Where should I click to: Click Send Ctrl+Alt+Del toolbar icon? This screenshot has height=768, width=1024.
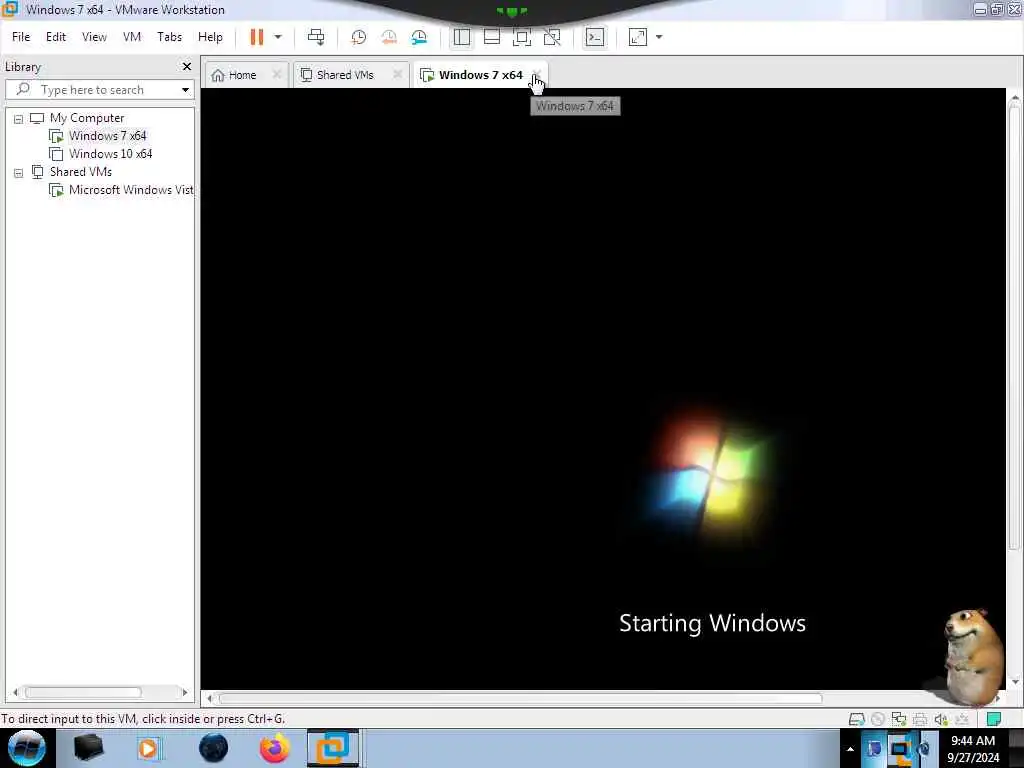point(316,37)
